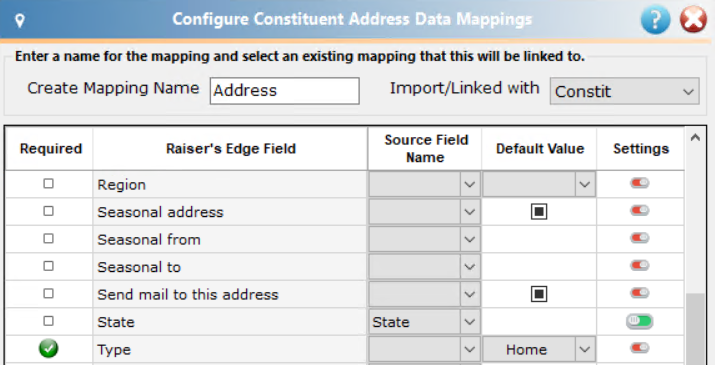The image size is (715, 365).
Task: Toggle the Seasonal address settings switch
Action: [640, 211]
